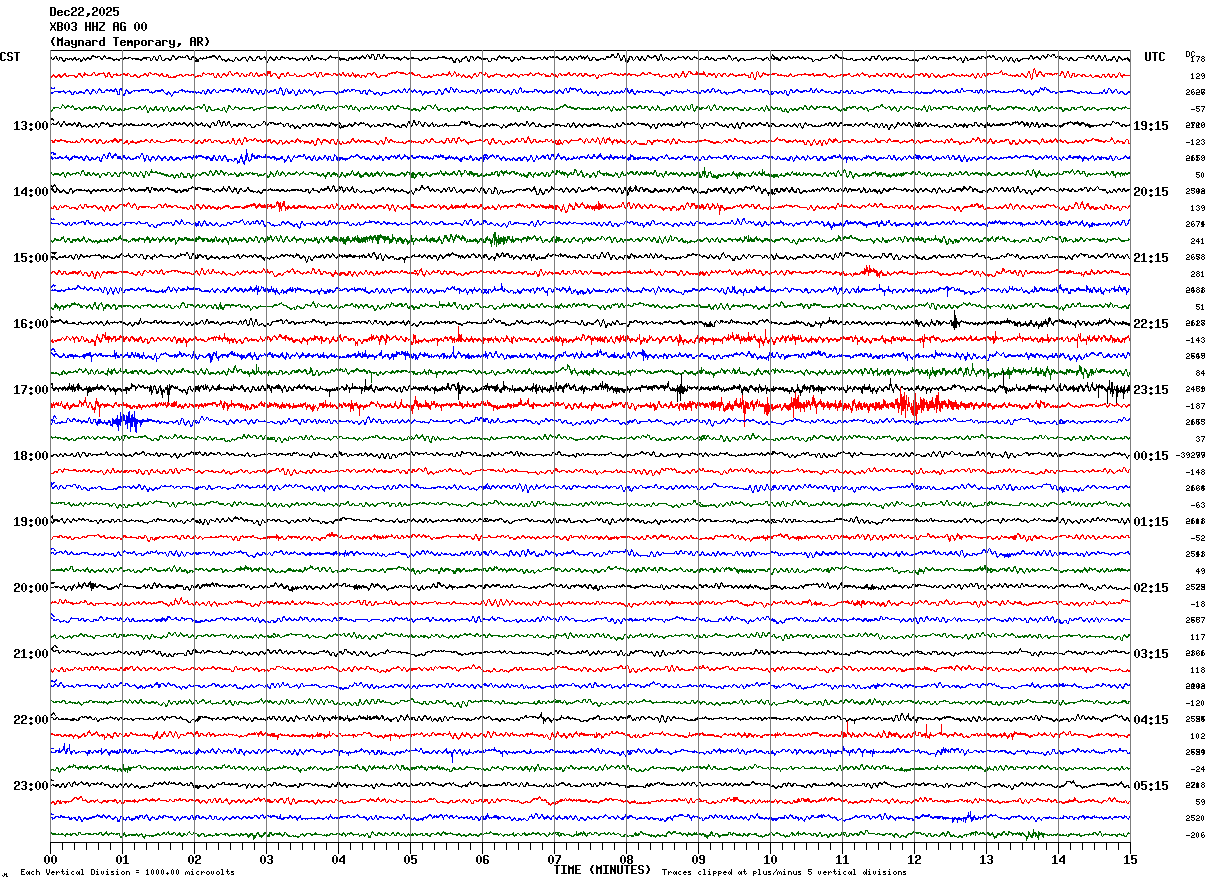The height and width of the screenshot is (886, 1210).
Task: Select the 14:00 CST hour label
Action: coord(30,192)
